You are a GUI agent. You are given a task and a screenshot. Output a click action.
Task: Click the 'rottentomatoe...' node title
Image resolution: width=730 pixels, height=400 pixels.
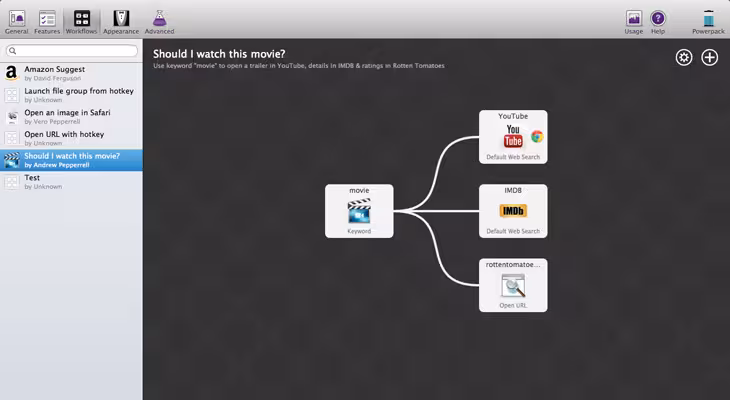pyautogui.click(x=513, y=264)
